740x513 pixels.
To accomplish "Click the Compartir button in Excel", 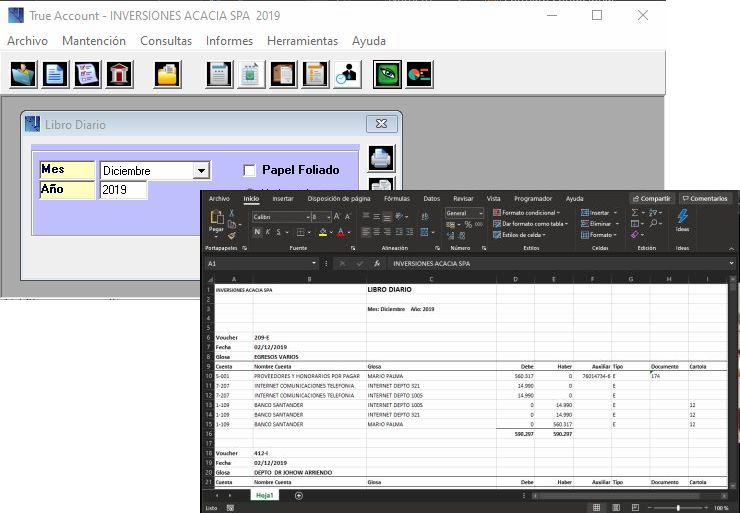I will pos(652,199).
